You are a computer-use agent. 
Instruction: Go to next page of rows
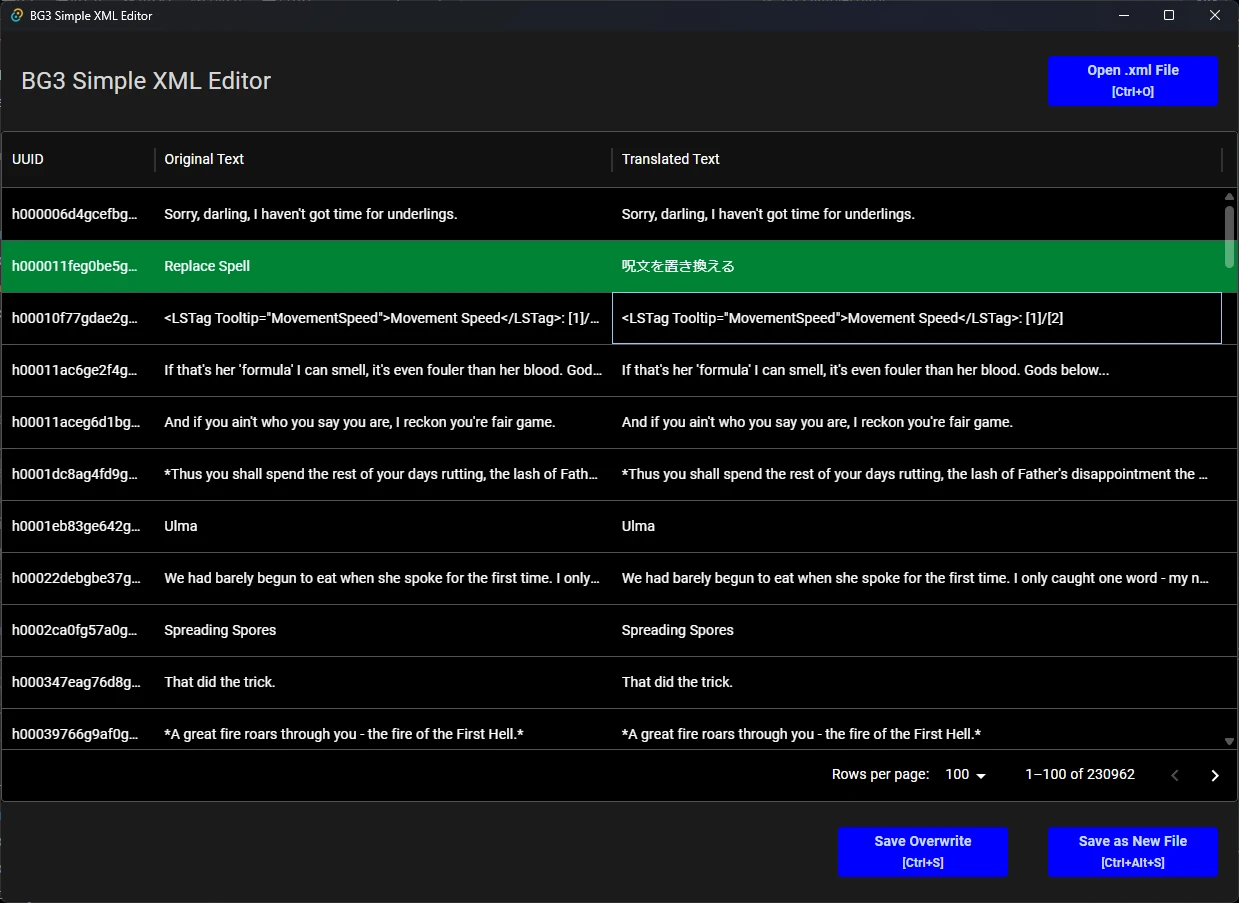click(x=1215, y=775)
